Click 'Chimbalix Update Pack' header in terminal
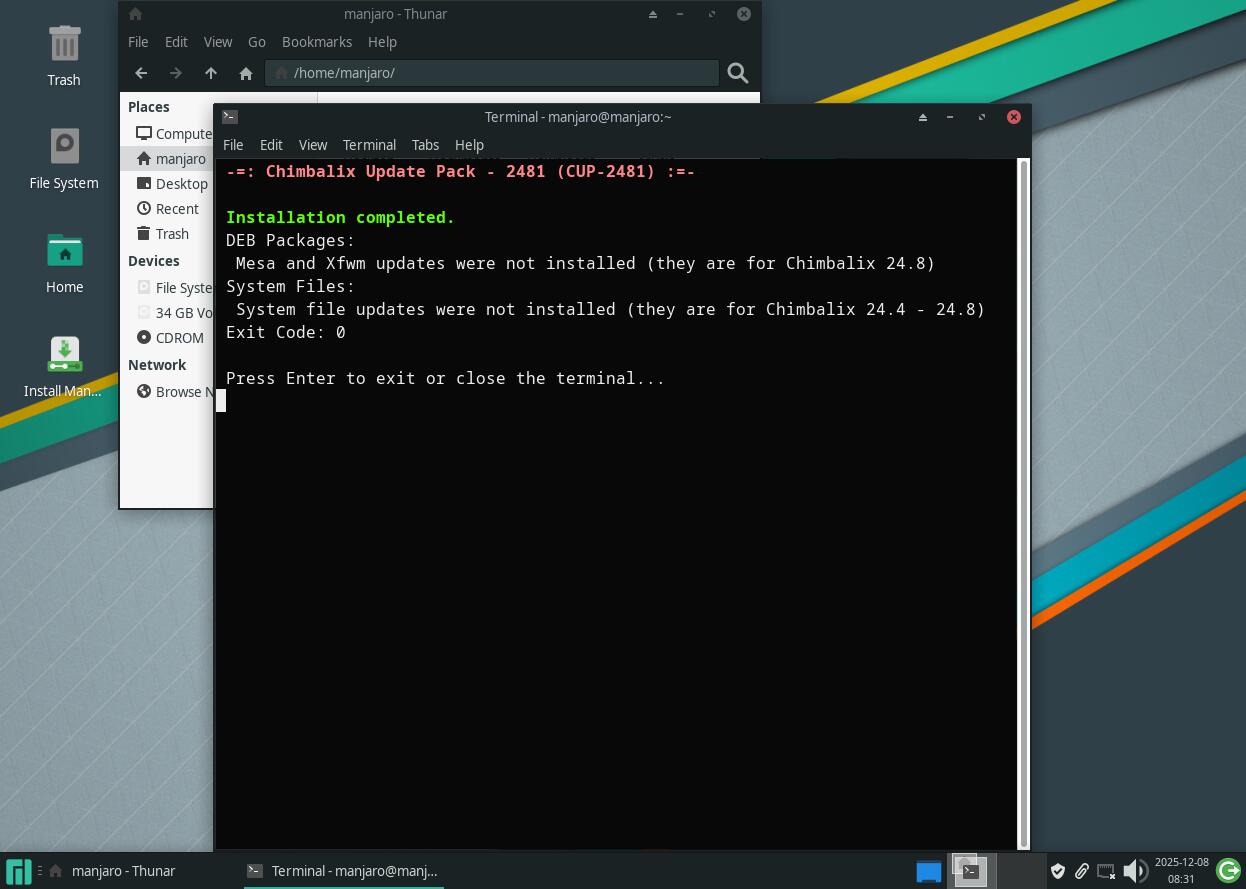 point(460,171)
